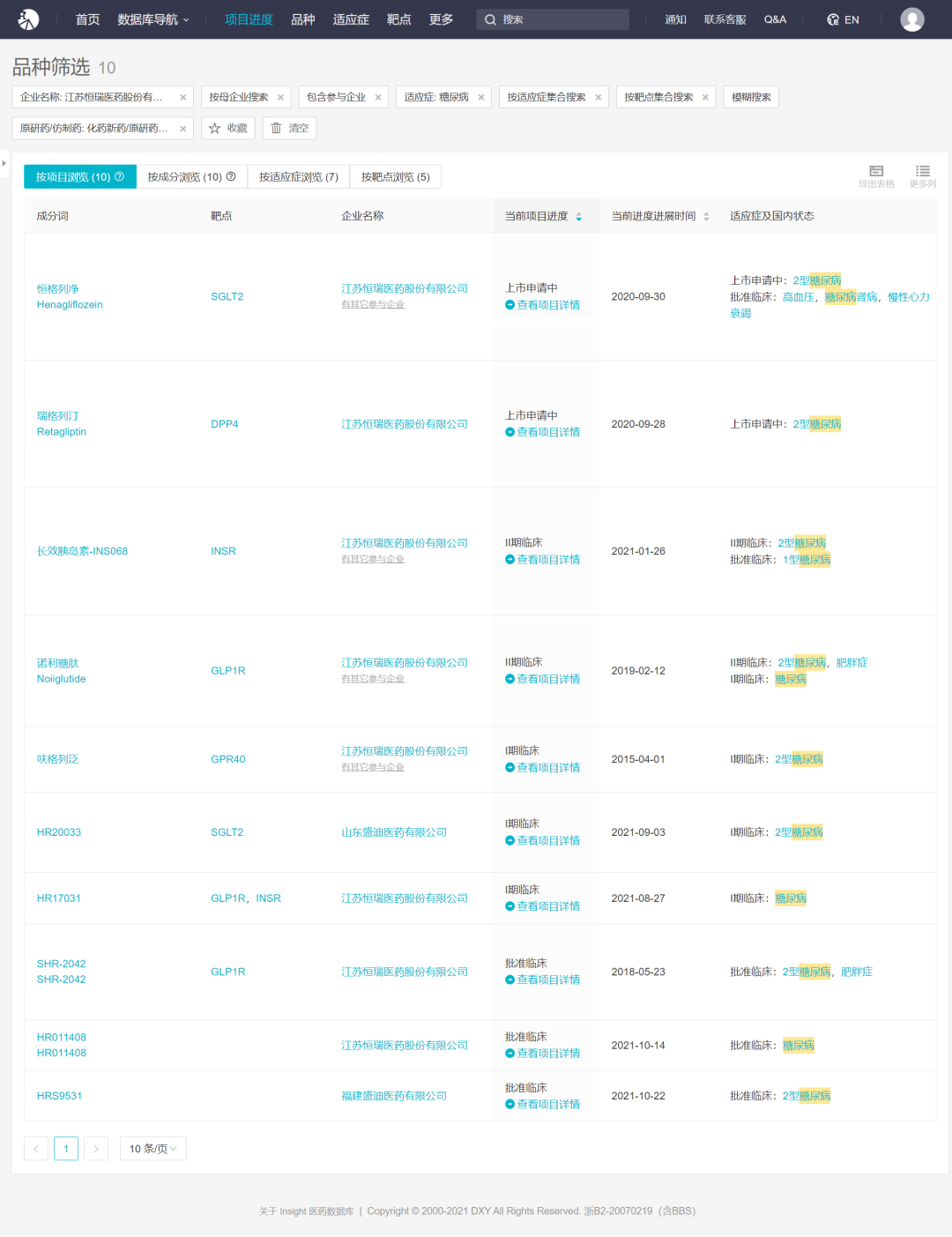Remove the 包含参与企业 filter chip
Image resolution: width=952 pixels, height=1237 pixels.
click(x=378, y=98)
